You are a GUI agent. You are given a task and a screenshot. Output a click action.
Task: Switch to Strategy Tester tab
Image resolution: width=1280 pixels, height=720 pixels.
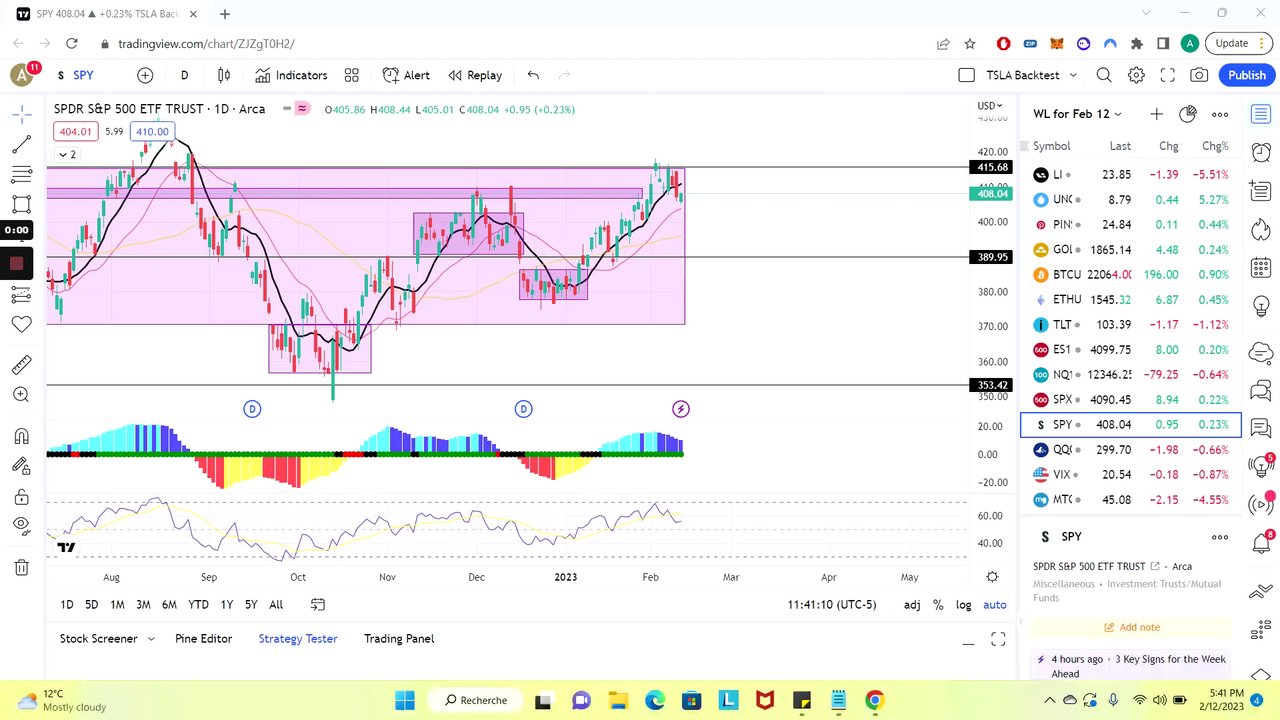pyautogui.click(x=298, y=638)
